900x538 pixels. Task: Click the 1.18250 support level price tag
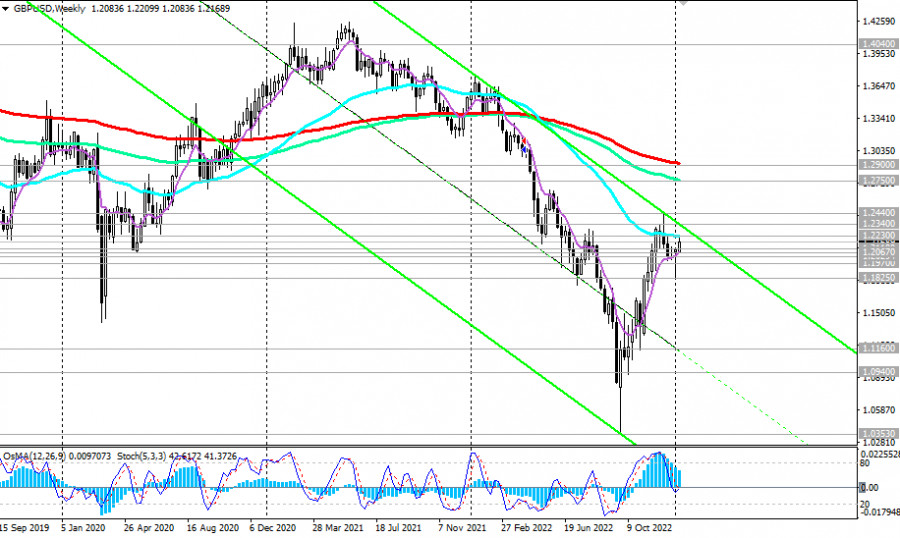point(878,278)
